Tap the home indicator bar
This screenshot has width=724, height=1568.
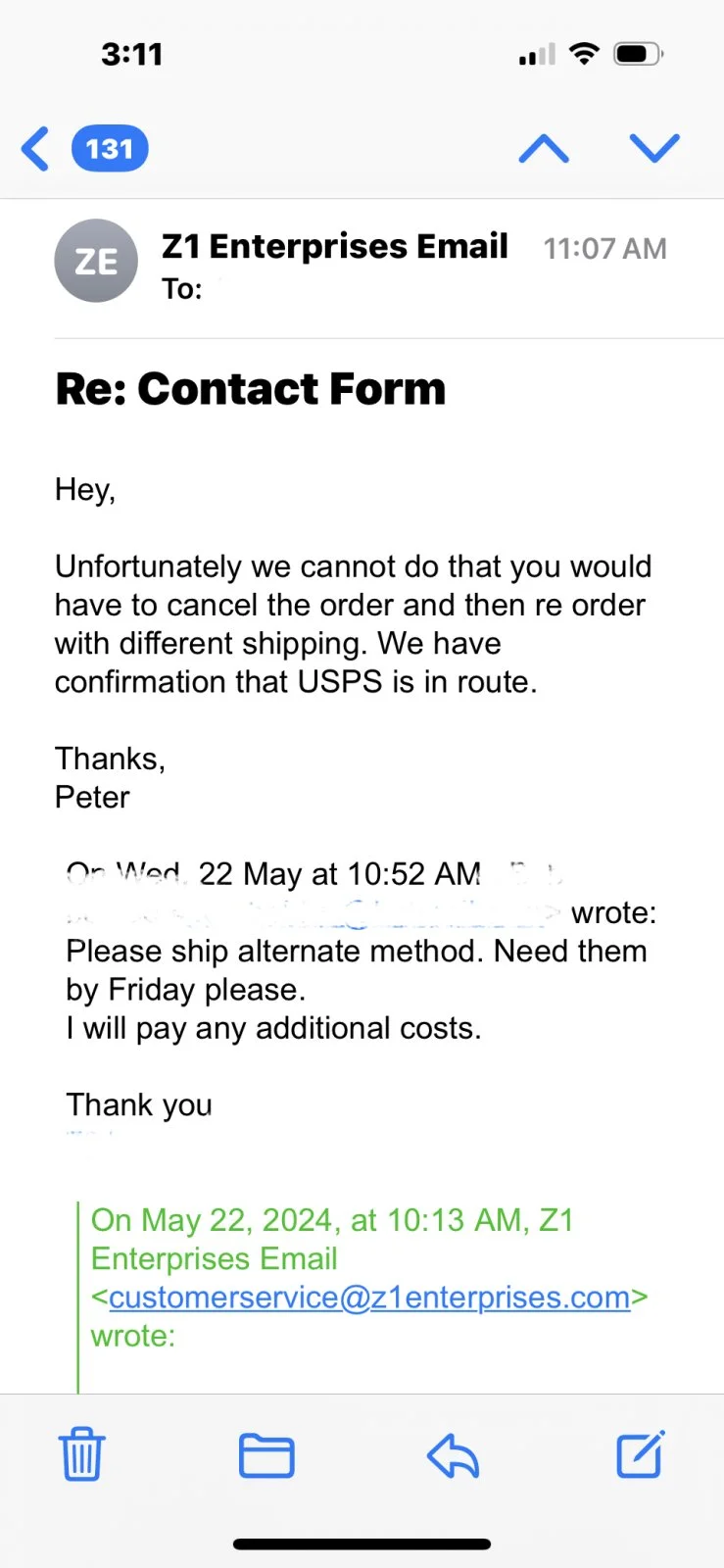coord(362,1544)
